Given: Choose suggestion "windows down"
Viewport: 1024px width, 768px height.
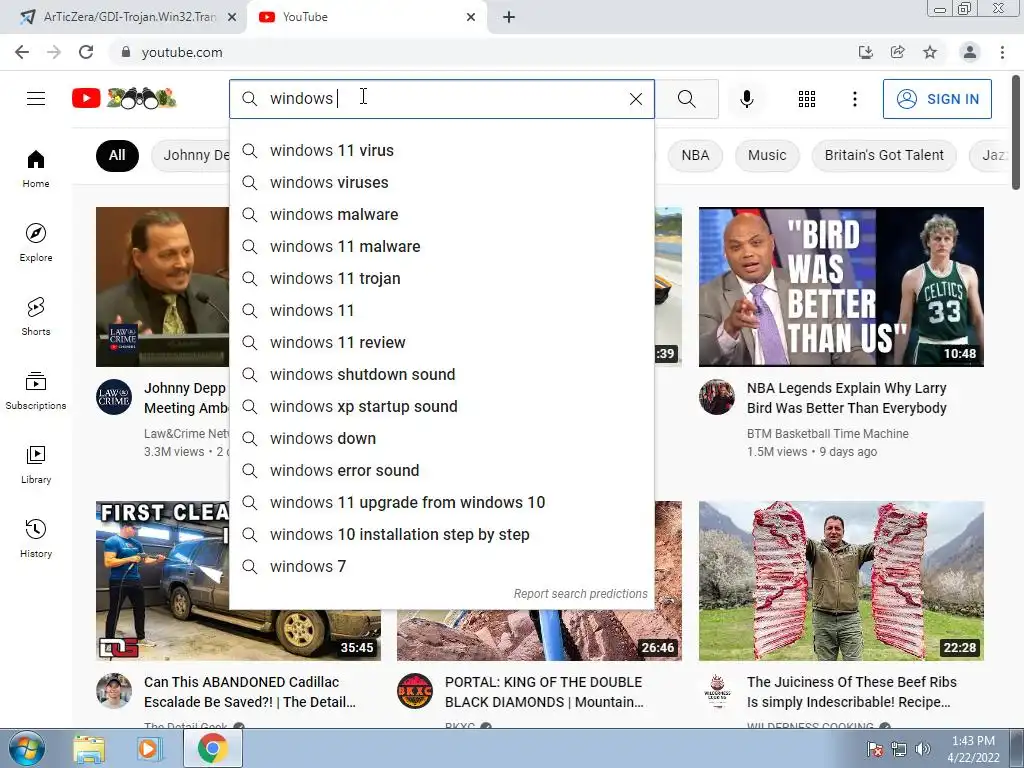Looking at the screenshot, I should 441,438.
